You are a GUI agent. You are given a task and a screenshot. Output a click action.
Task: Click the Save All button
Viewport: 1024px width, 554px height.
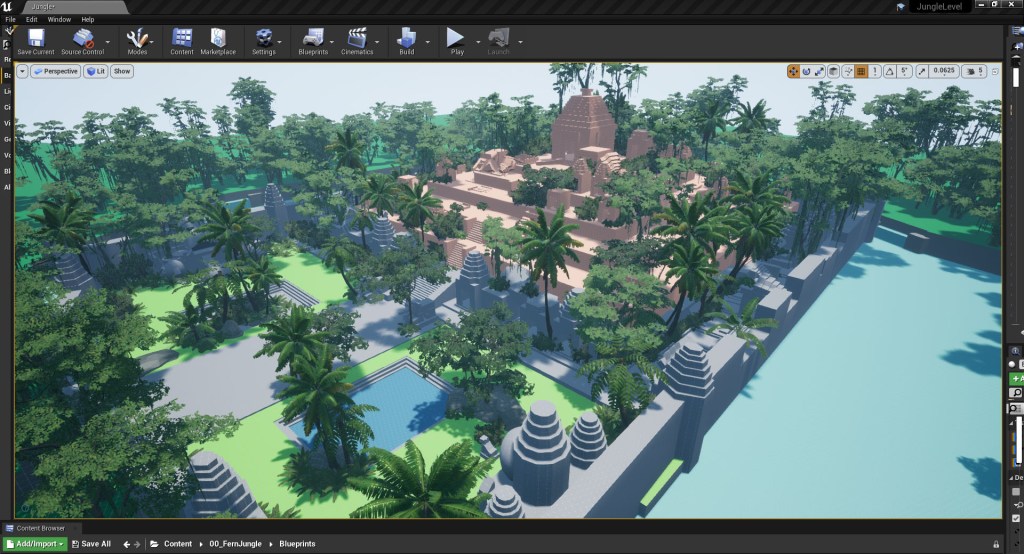point(91,544)
